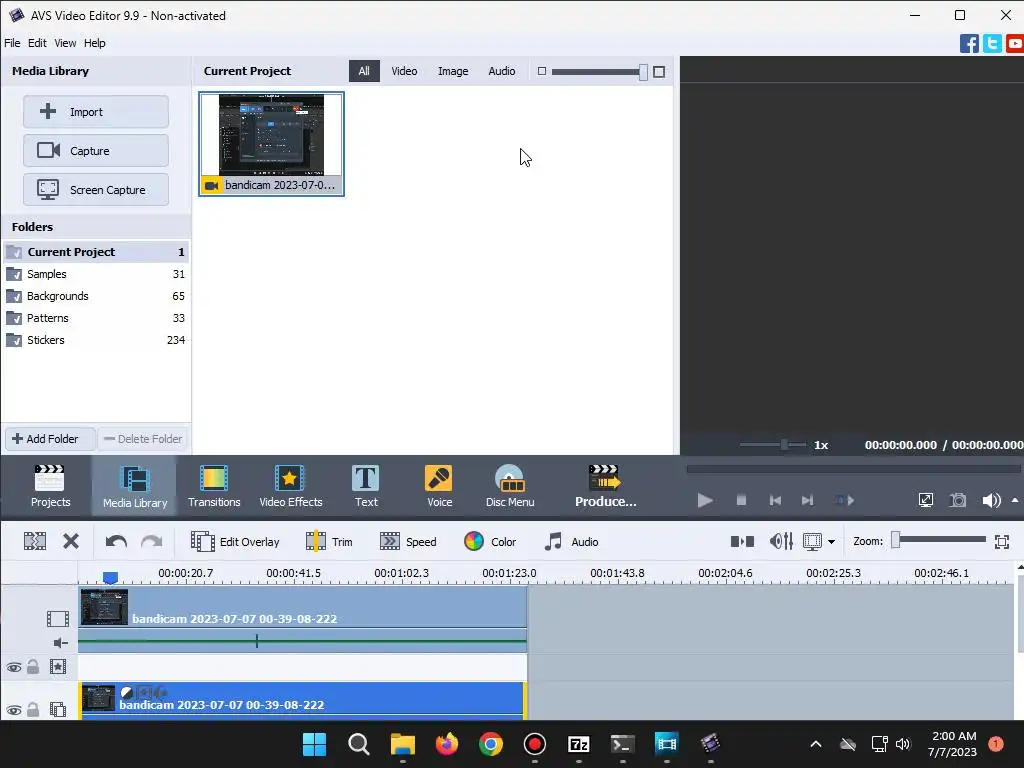Select the Current Project folder
The width and height of the screenshot is (1024, 768).
pos(96,252)
